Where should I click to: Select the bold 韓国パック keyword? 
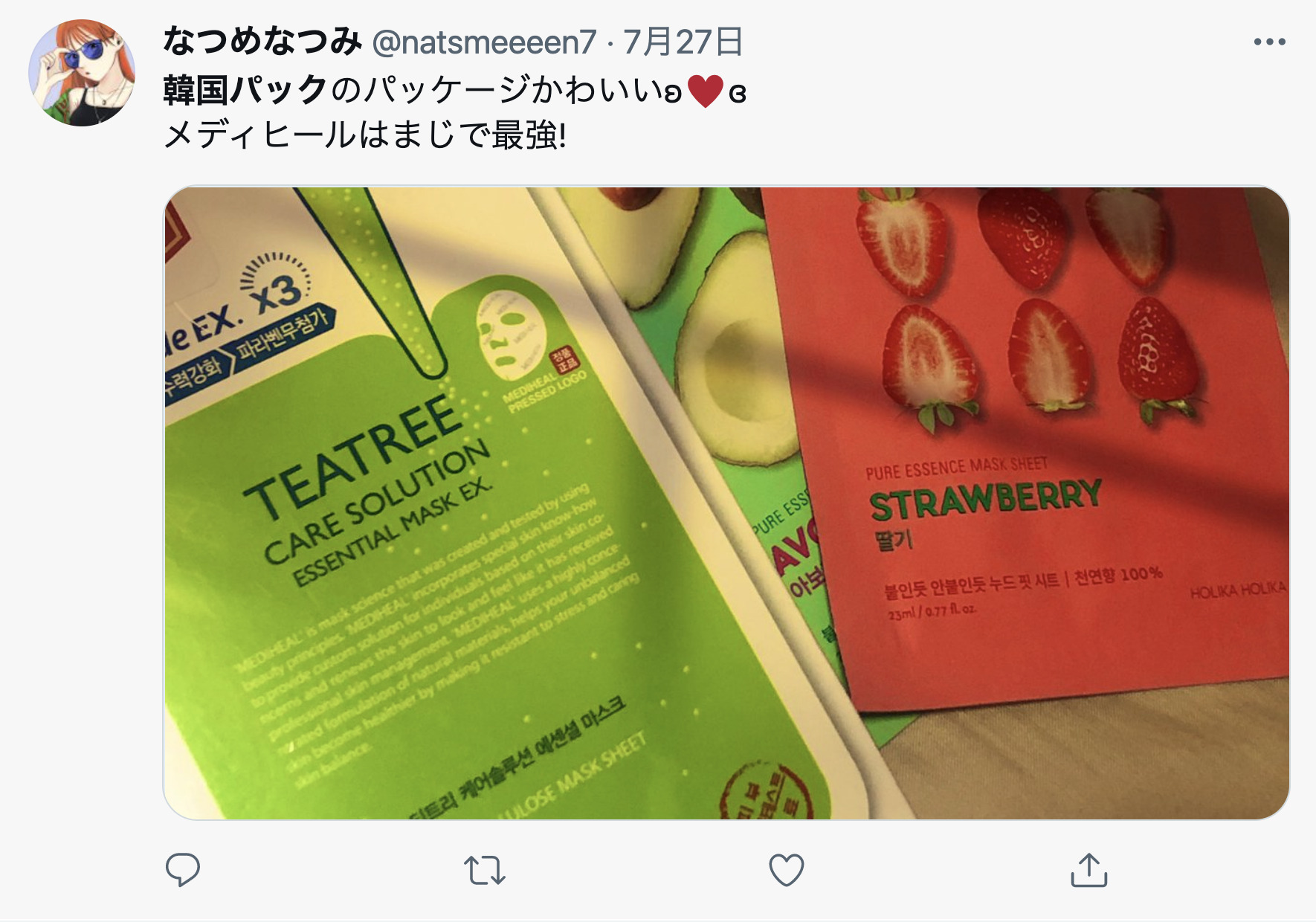point(245,90)
